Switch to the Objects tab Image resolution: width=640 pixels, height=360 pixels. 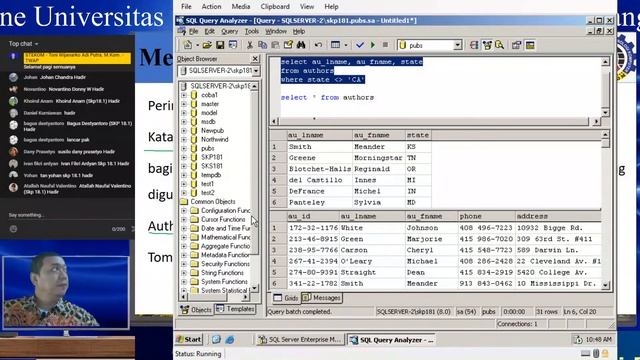pyautogui.click(x=196, y=309)
